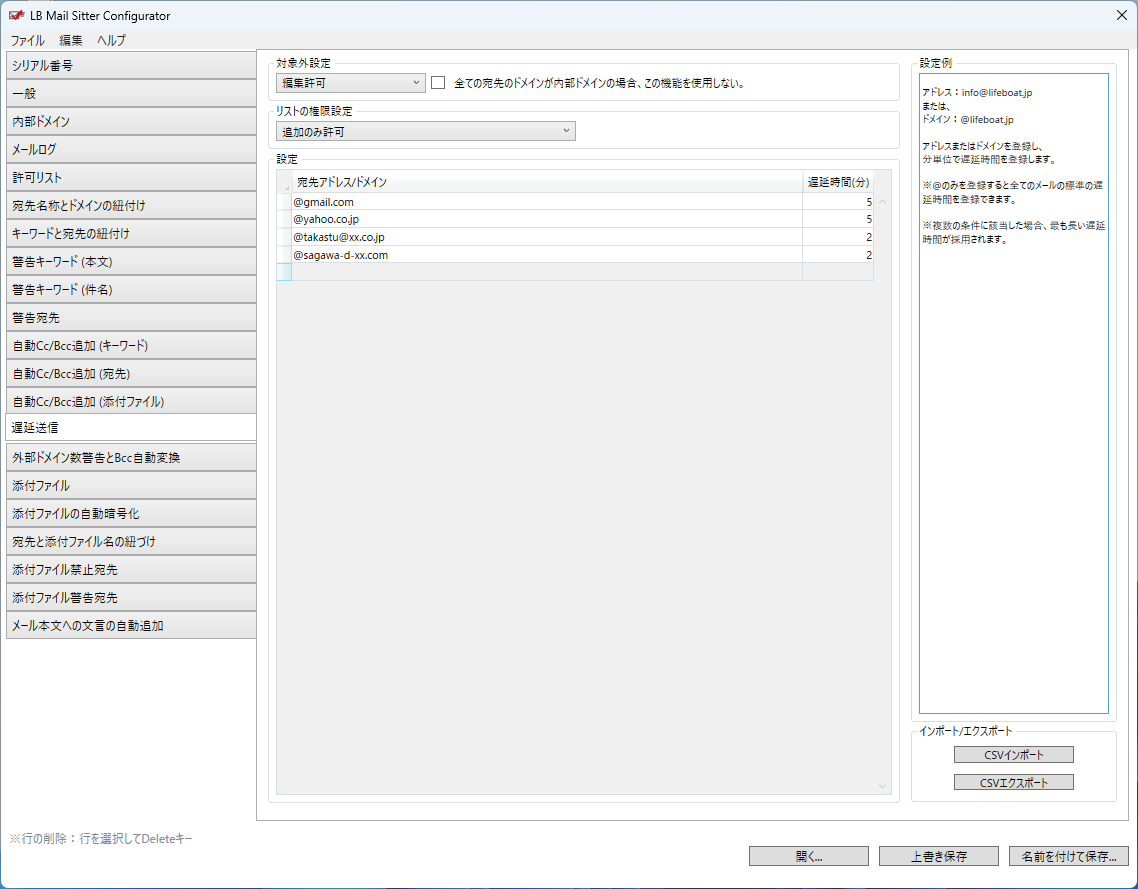Select the @takastu@xx.co.jp cell
This screenshot has height=889, width=1138.
pos(547,237)
